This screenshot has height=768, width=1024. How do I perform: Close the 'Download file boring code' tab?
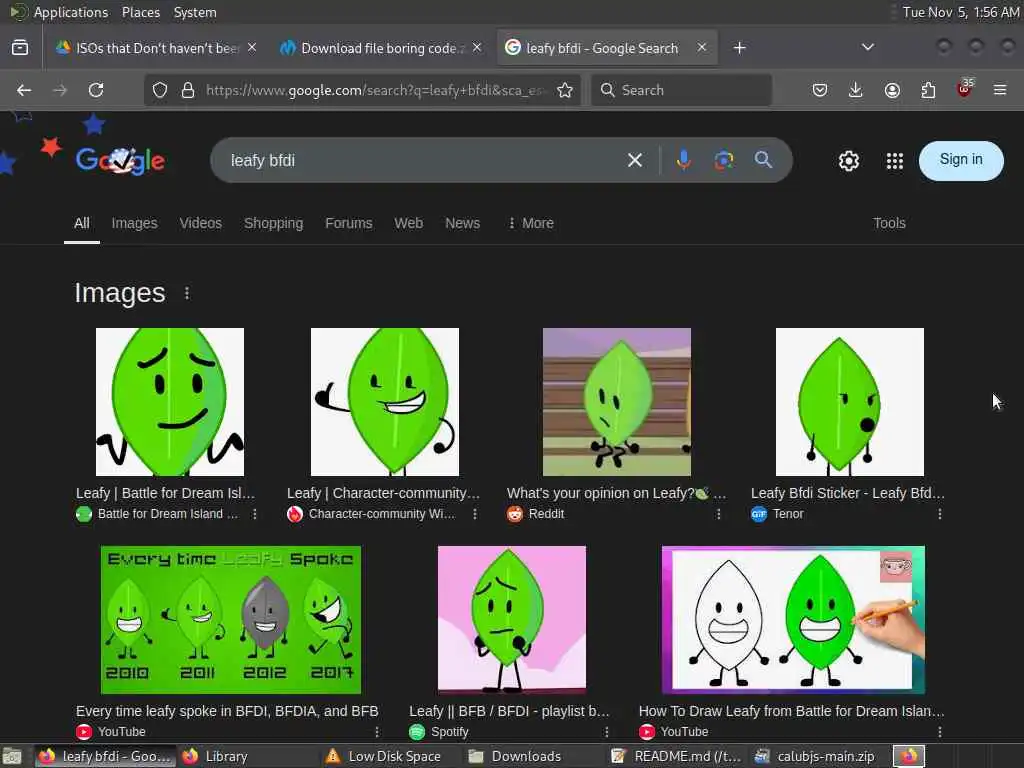coord(477,48)
